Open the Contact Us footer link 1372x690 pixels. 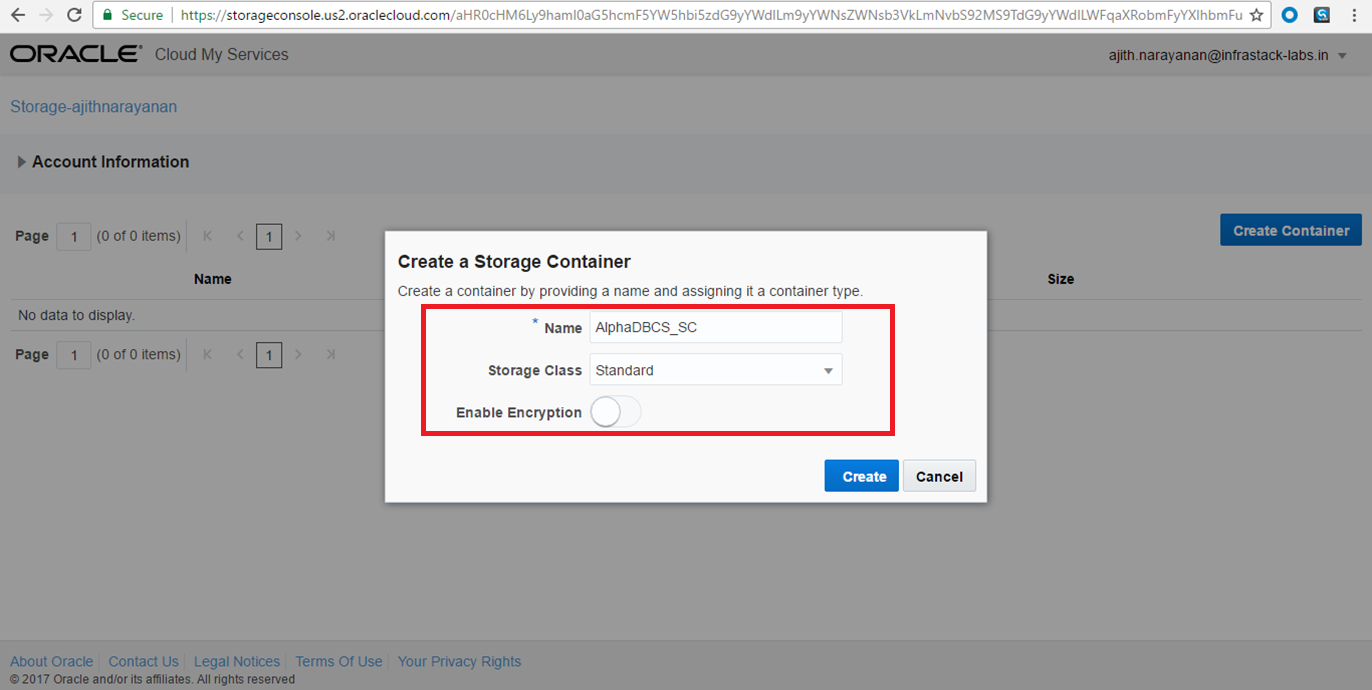tap(144, 661)
